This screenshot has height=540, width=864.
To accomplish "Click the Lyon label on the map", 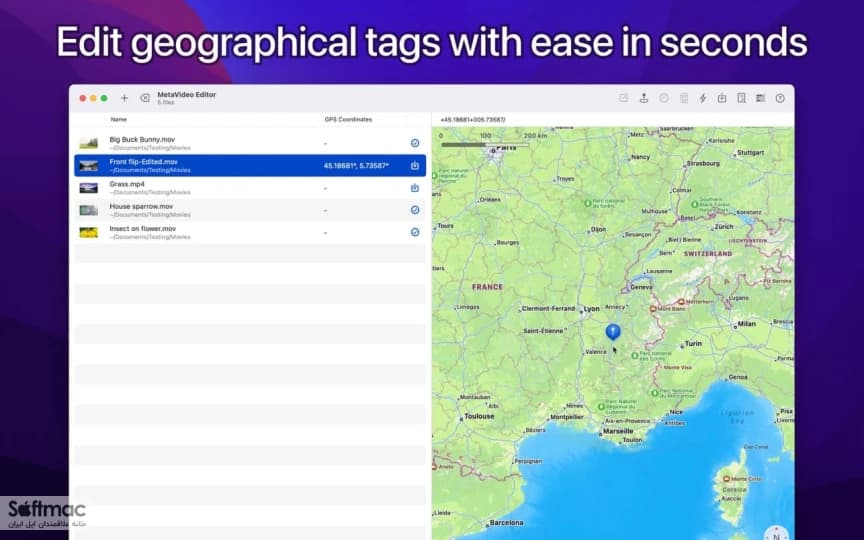I will tap(591, 309).
